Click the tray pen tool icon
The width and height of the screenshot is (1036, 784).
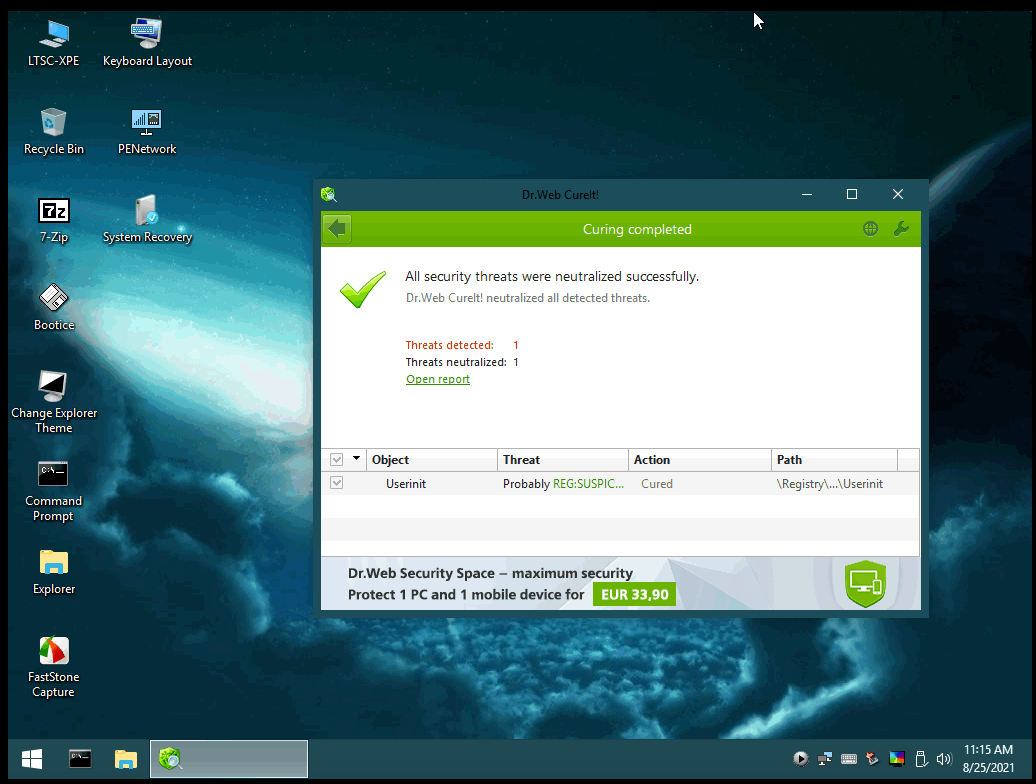[873, 759]
